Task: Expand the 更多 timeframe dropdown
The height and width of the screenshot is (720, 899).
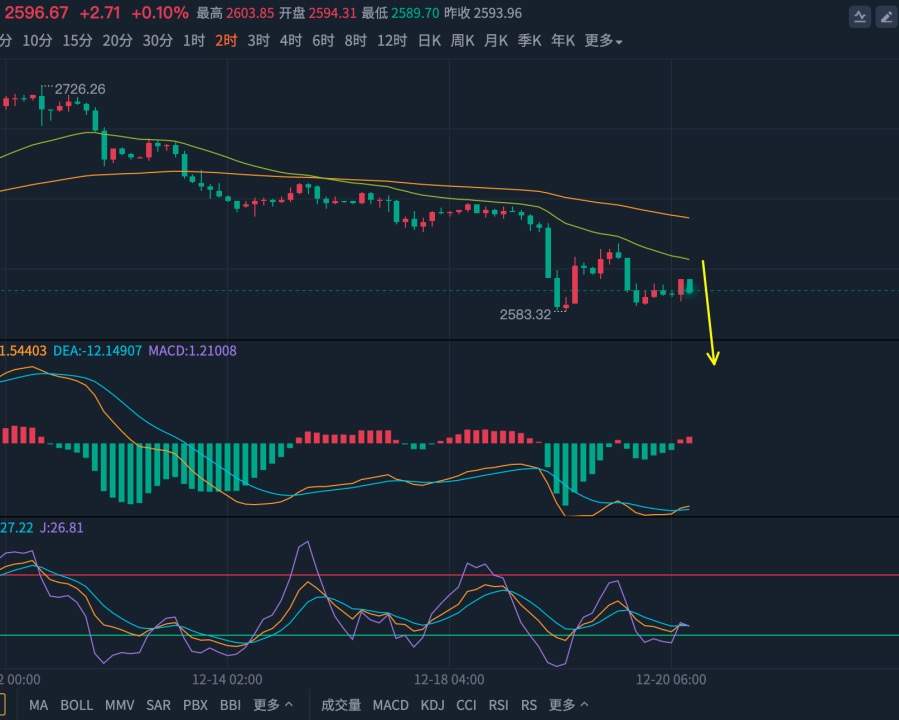Action: coord(603,41)
